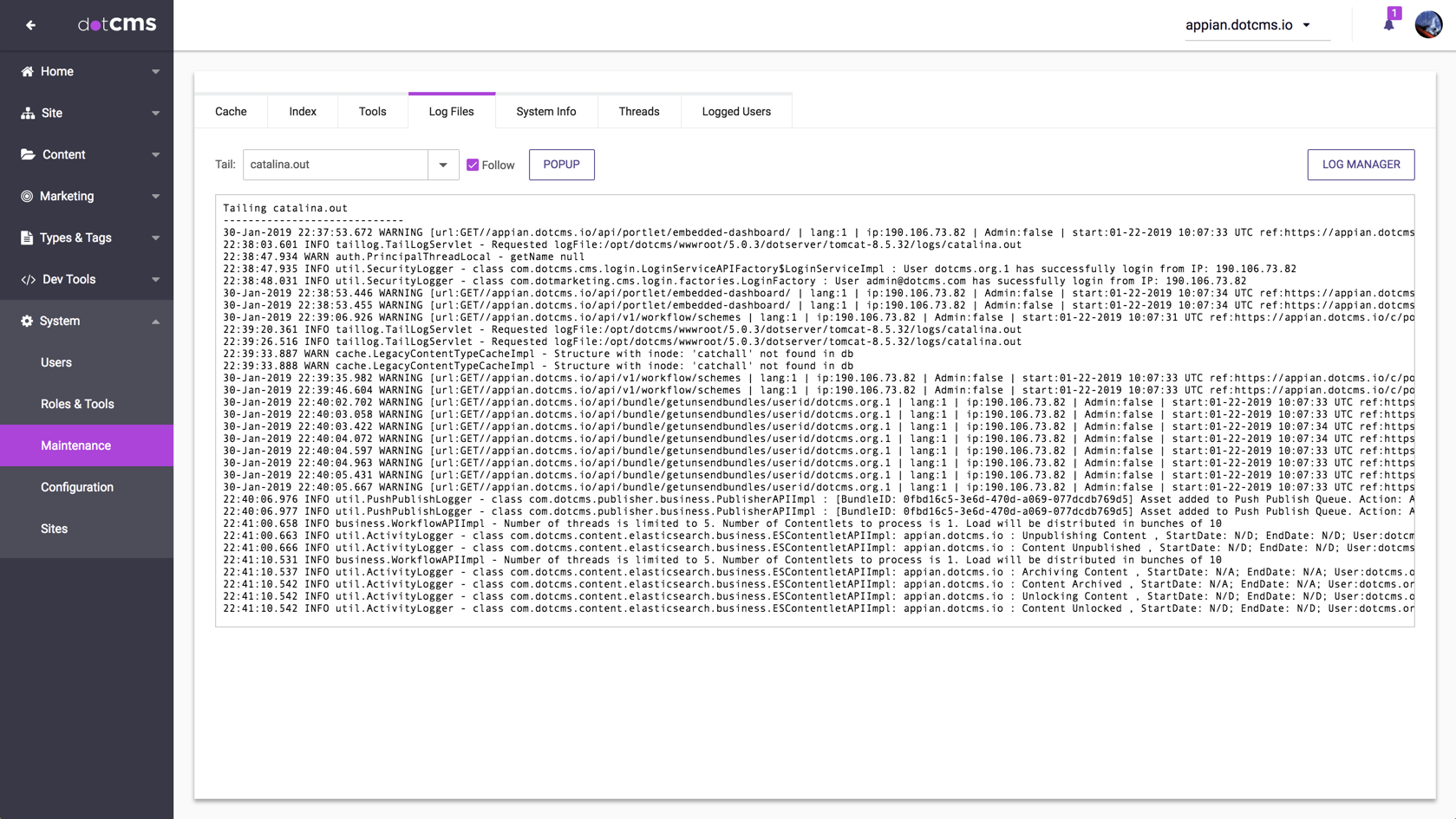Screen dimensions: 1456x819
Task: Click the Site sitemap icon
Action: 28,113
